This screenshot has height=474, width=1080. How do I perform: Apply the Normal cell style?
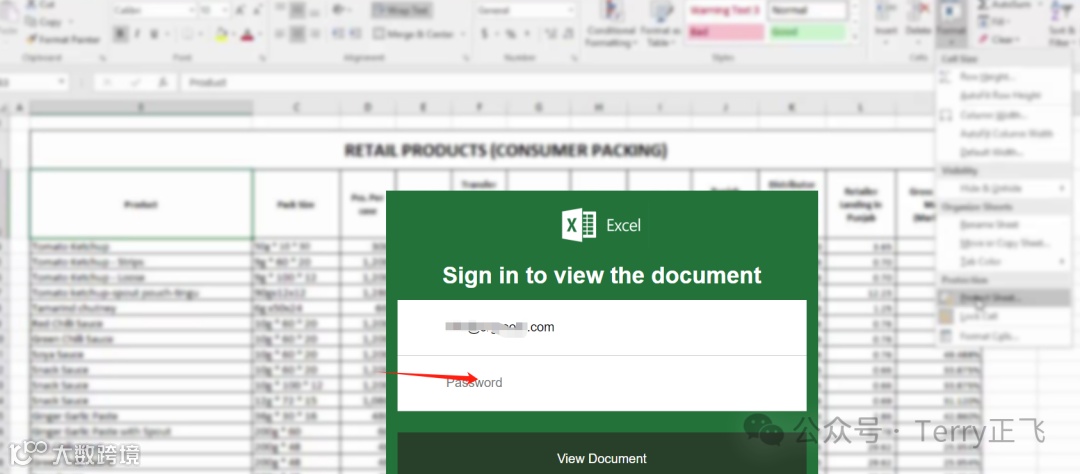(807, 10)
